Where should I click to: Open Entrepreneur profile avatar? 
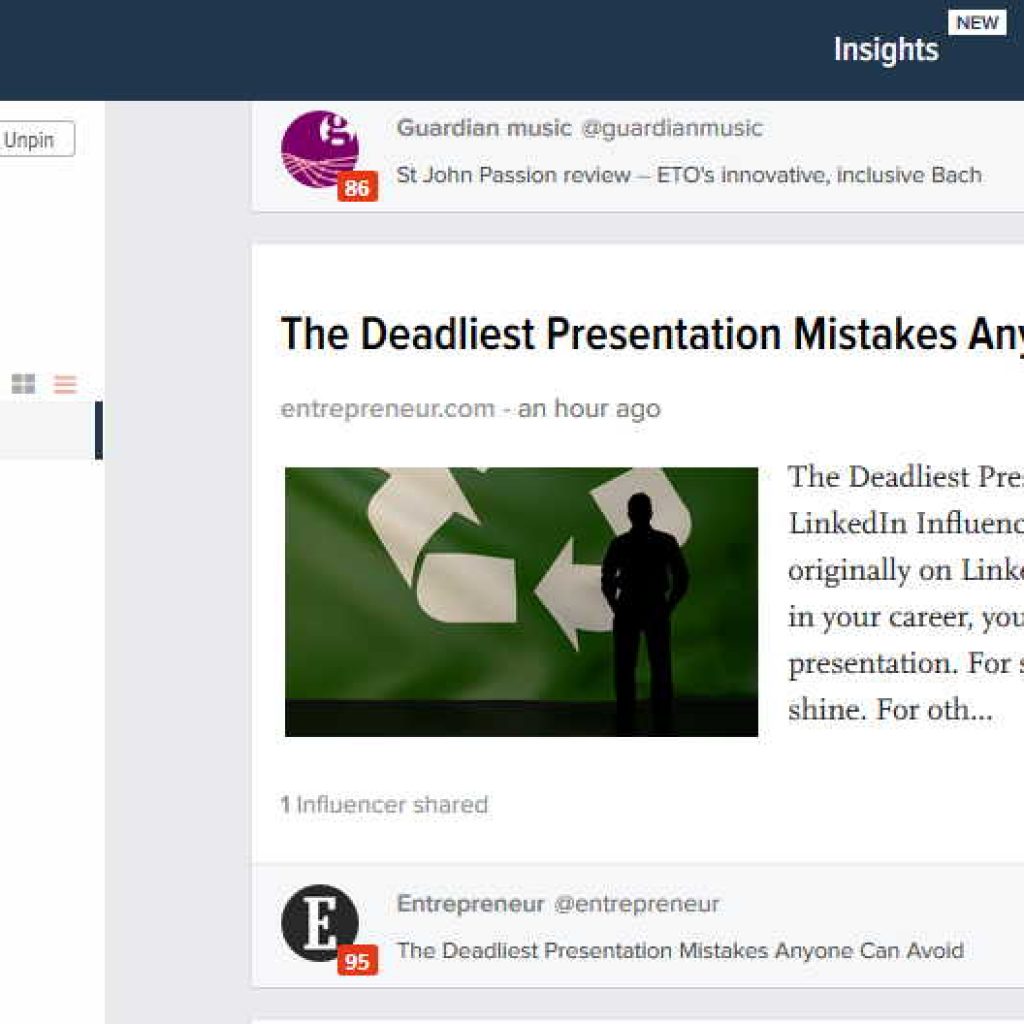(319, 923)
